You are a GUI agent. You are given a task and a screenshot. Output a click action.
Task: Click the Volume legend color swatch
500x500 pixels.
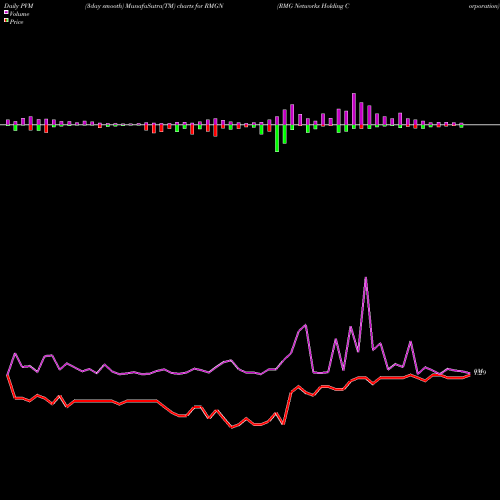(6, 12)
